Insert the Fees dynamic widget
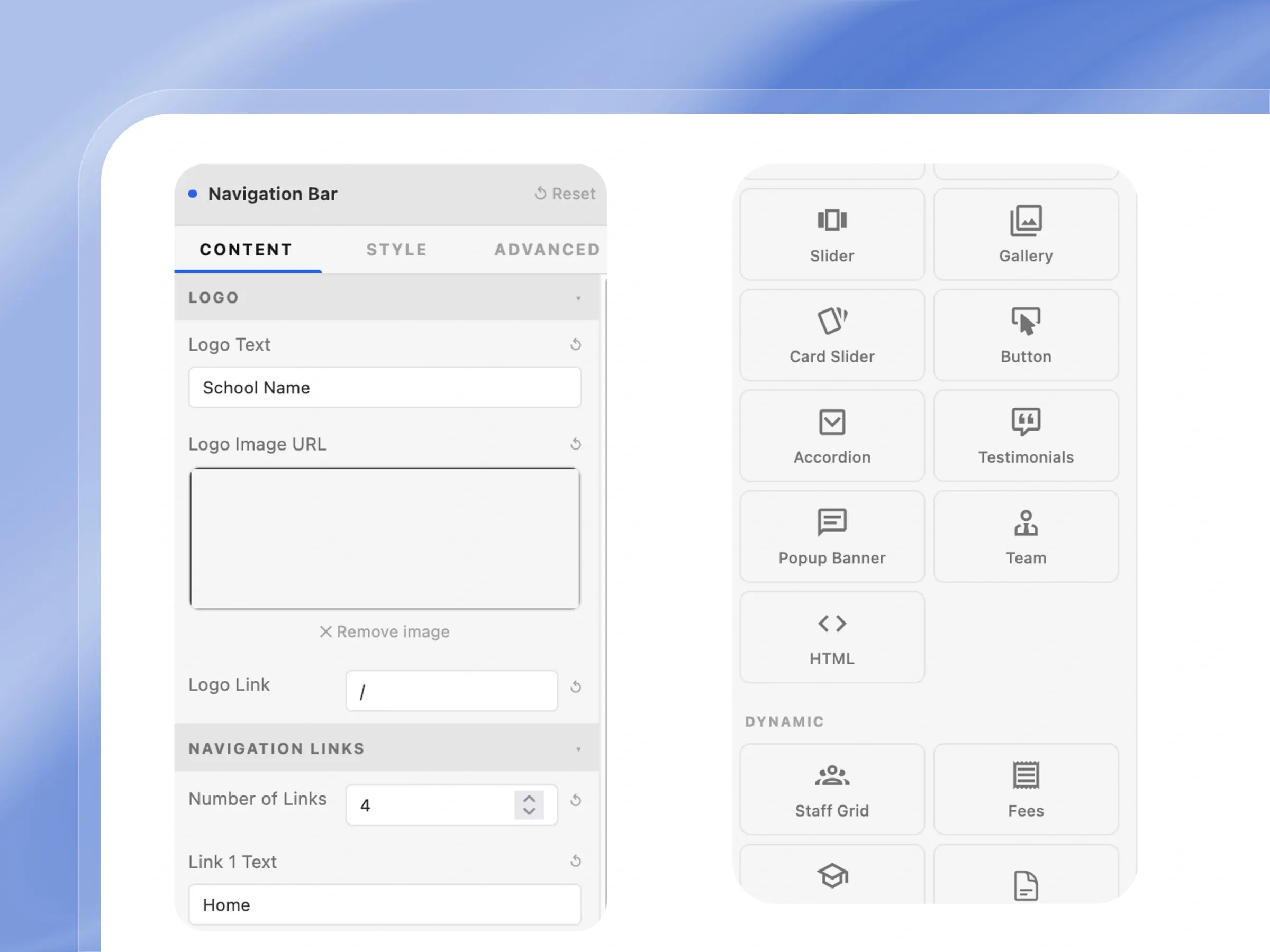 (1026, 790)
